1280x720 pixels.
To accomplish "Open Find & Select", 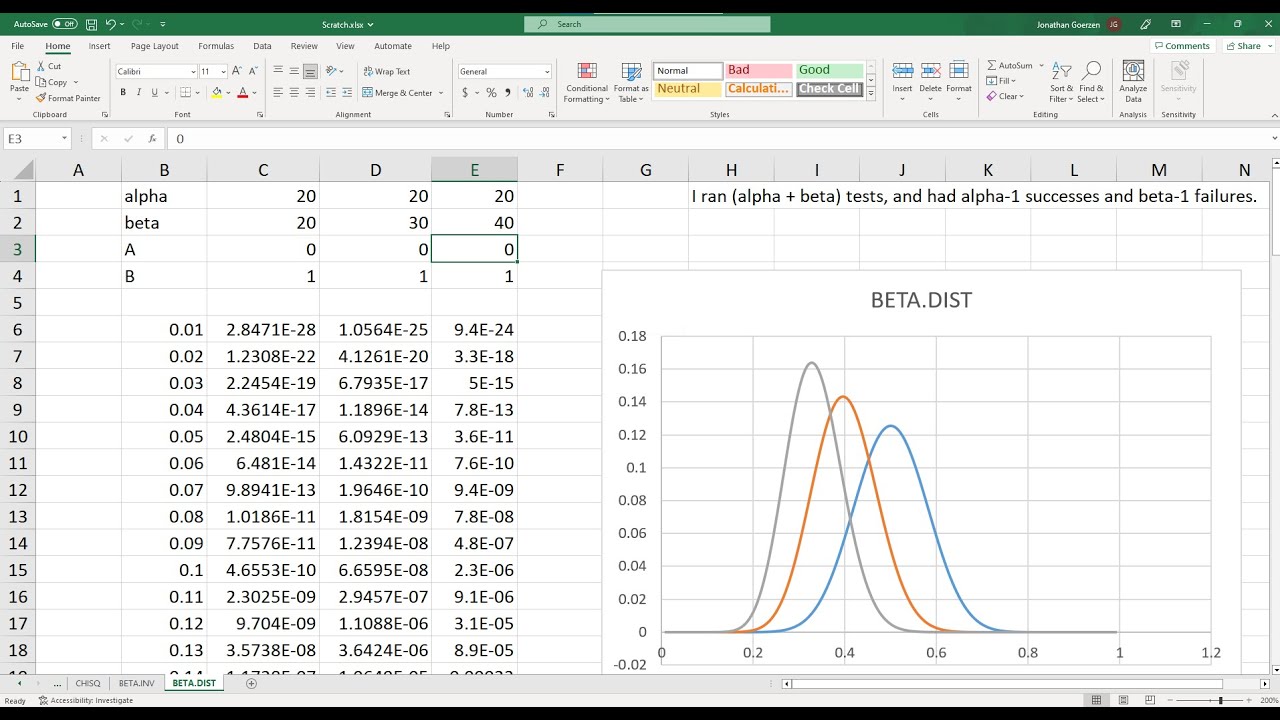I will [x=1091, y=83].
